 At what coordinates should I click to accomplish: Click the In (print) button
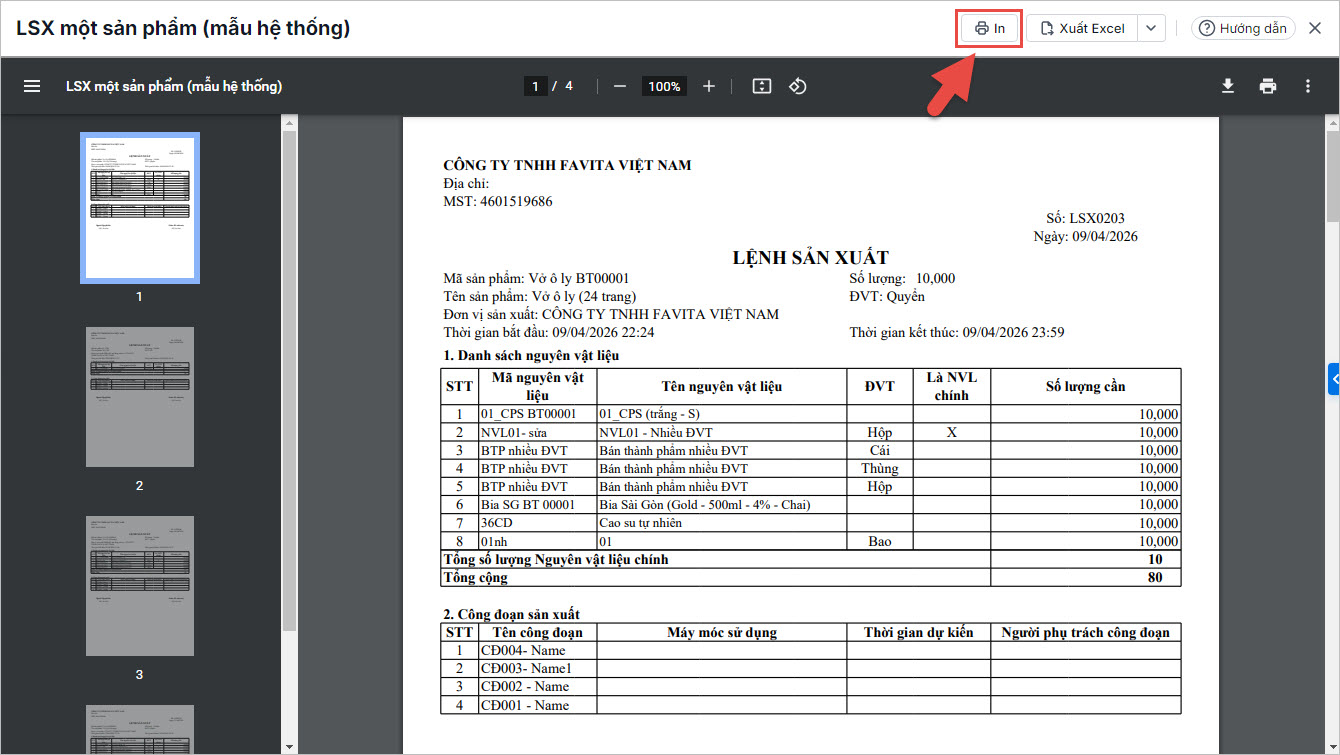tap(990, 28)
